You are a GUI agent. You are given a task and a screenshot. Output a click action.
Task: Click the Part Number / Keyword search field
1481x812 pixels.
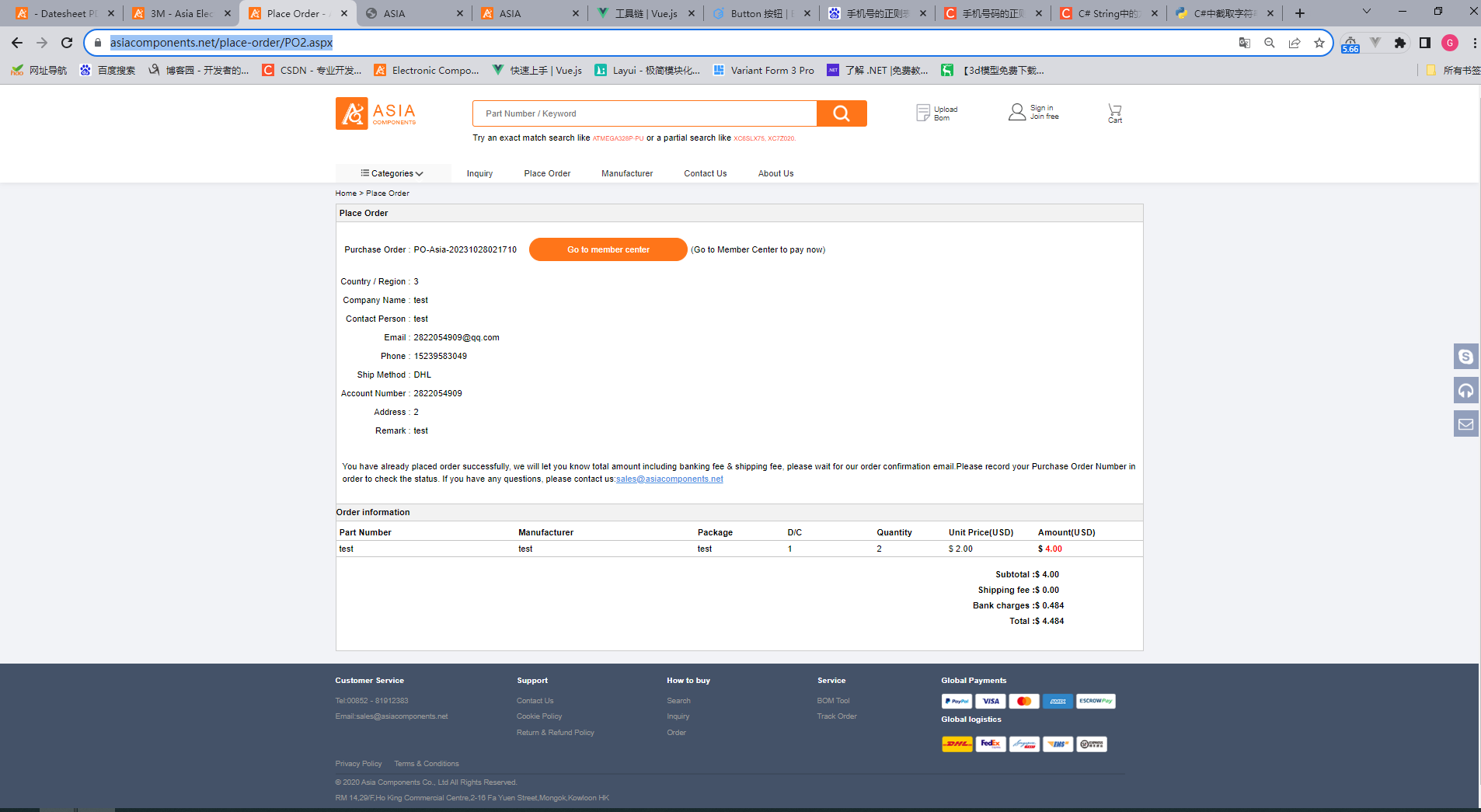tap(644, 113)
